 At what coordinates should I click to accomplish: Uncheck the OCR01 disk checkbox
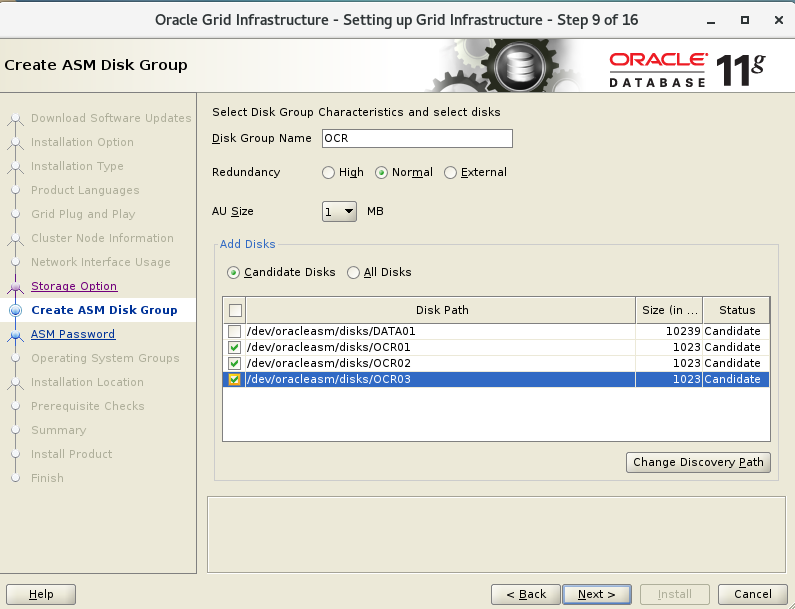coord(234,347)
